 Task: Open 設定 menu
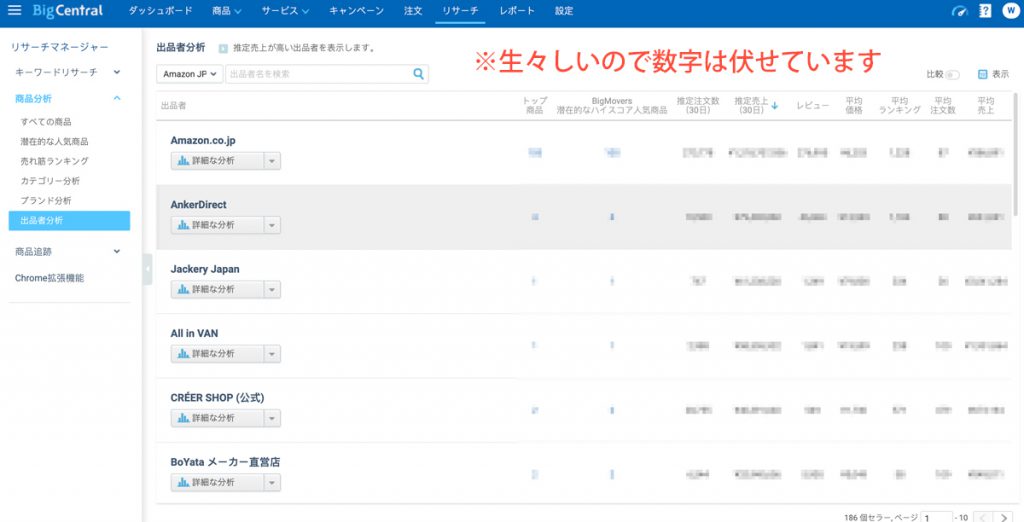(x=564, y=11)
